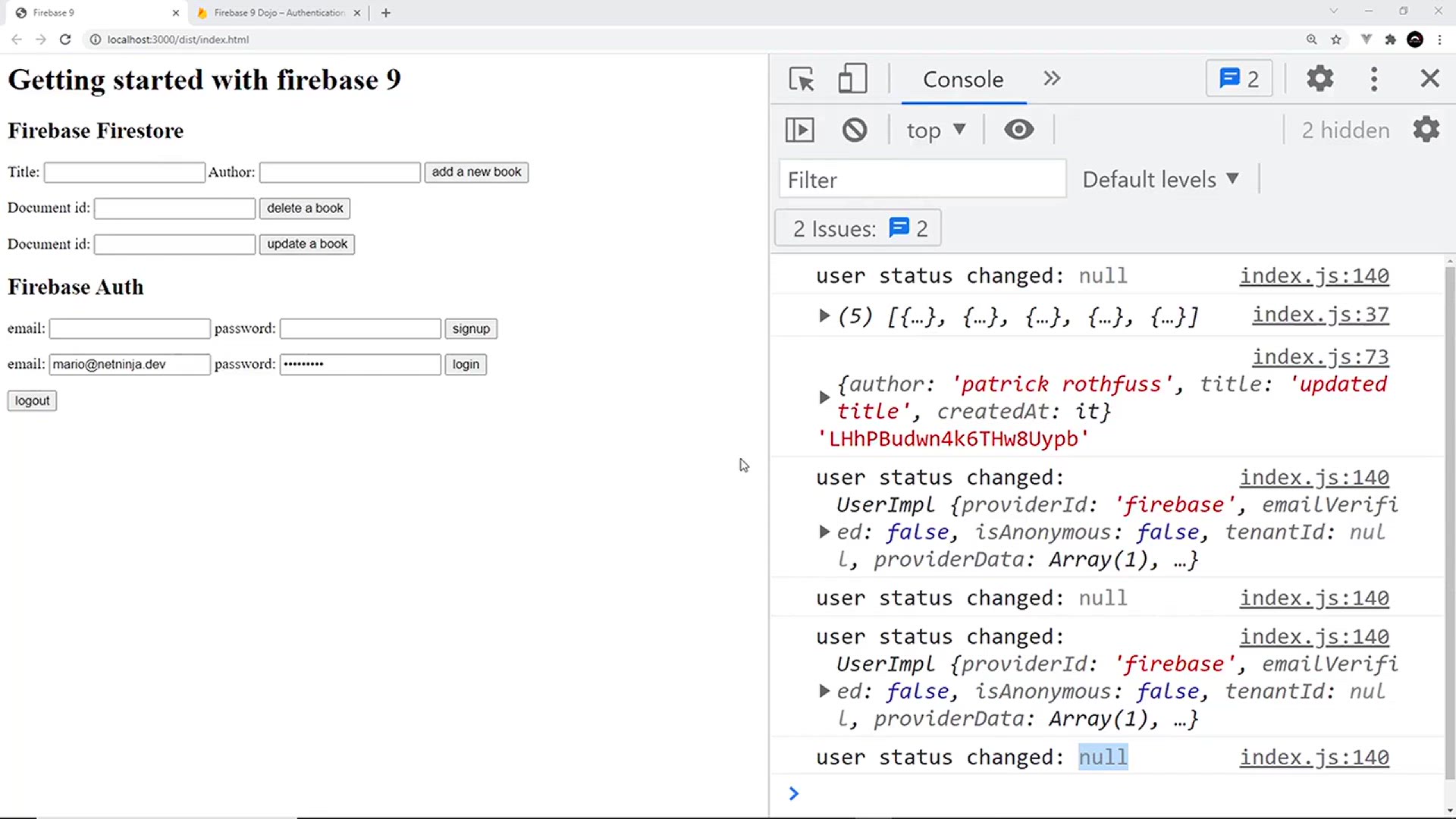Click the login button
1456x819 pixels.
(x=466, y=365)
